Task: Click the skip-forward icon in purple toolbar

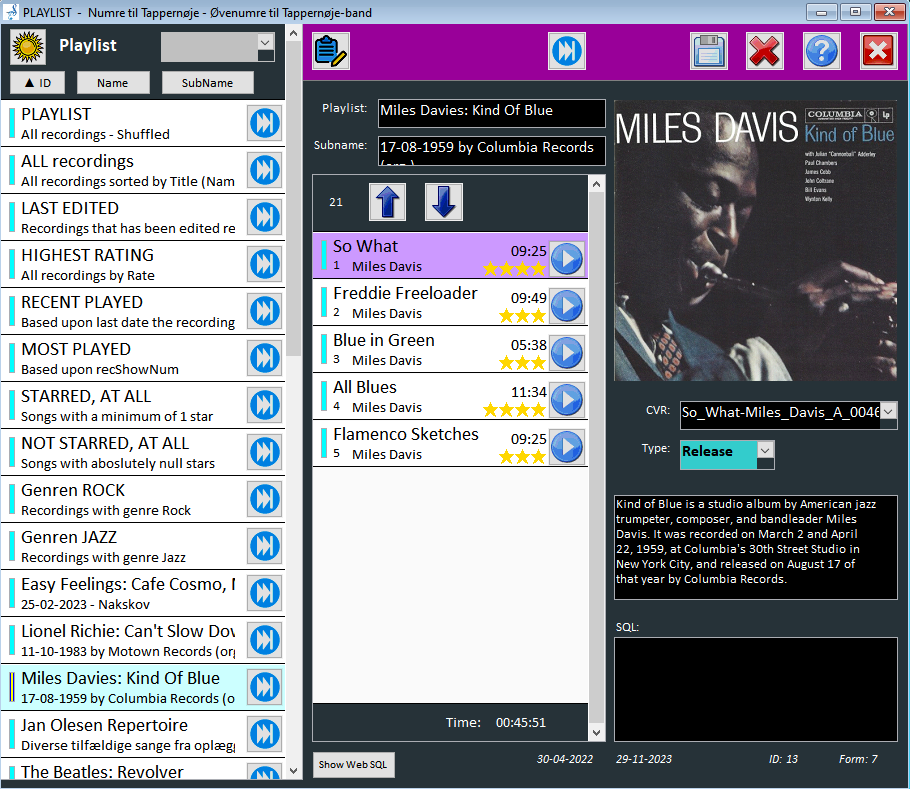Action: [567, 51]
